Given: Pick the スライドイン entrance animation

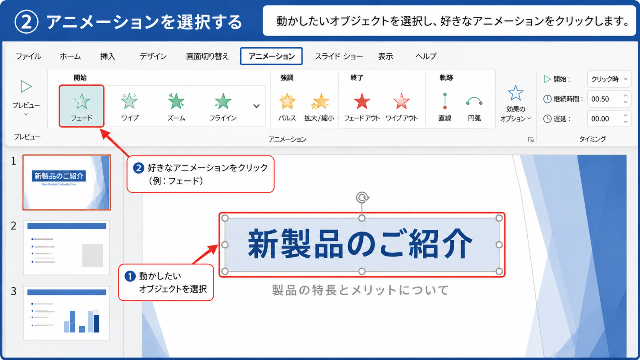Looking at the screenshot, I should click(223, 107).
